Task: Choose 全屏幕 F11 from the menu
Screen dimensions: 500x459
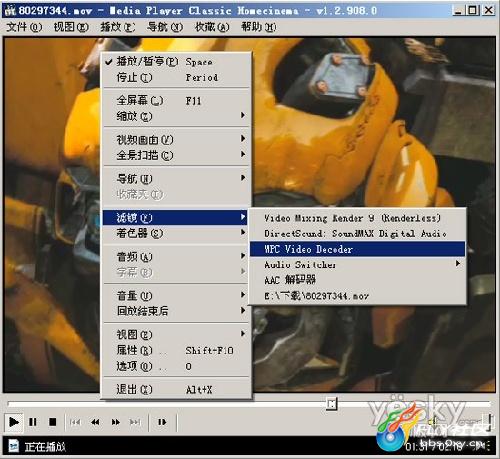Action: (x=176, y=100)
